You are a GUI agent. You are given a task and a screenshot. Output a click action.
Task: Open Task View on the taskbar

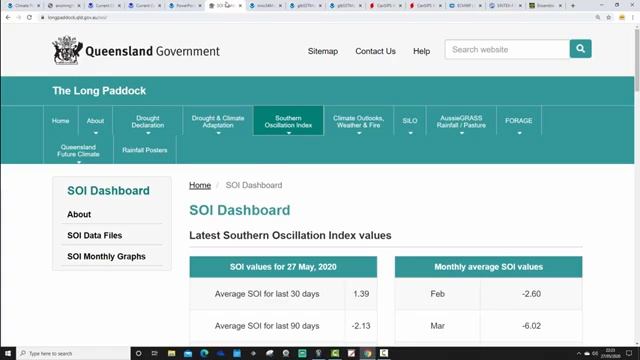point(155,353)
